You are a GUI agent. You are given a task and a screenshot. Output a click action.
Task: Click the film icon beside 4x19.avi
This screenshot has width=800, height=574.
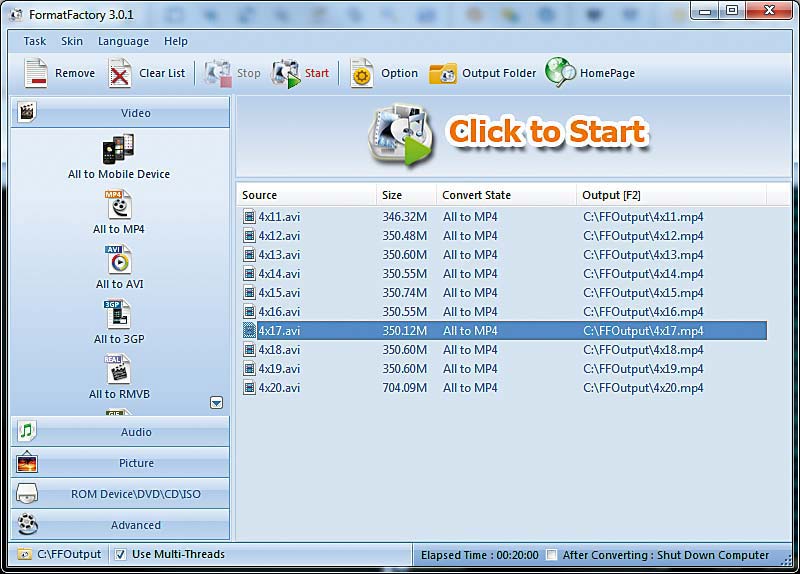249,368
